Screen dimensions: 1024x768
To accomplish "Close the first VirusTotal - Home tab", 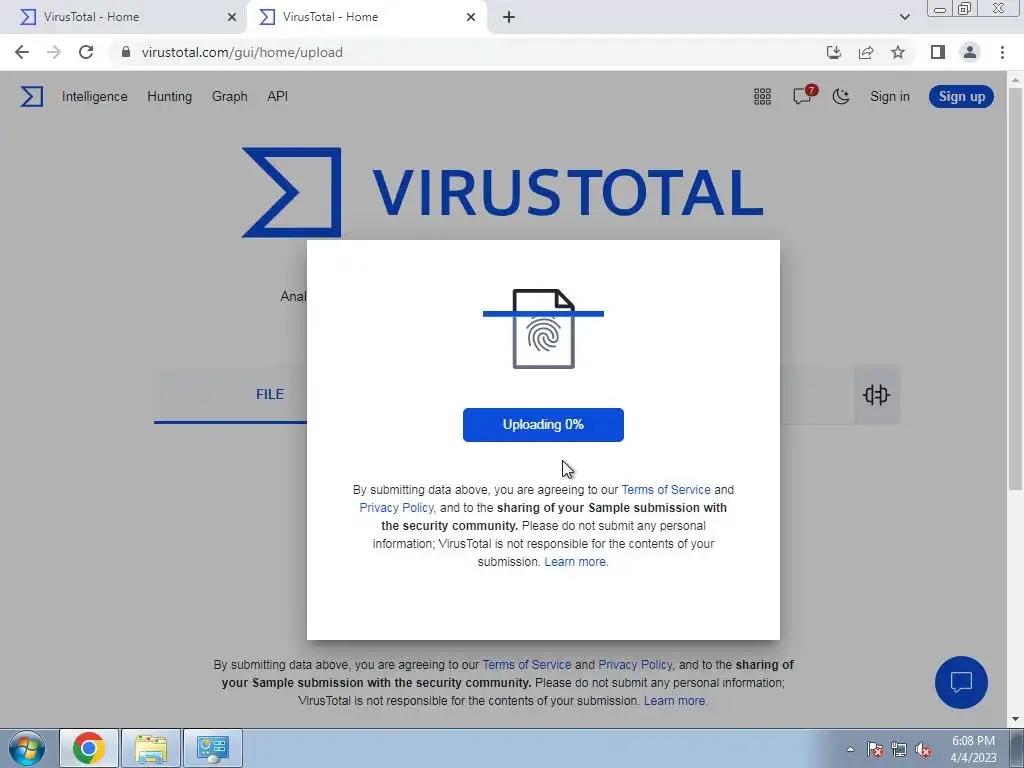I will click(232, 18).
